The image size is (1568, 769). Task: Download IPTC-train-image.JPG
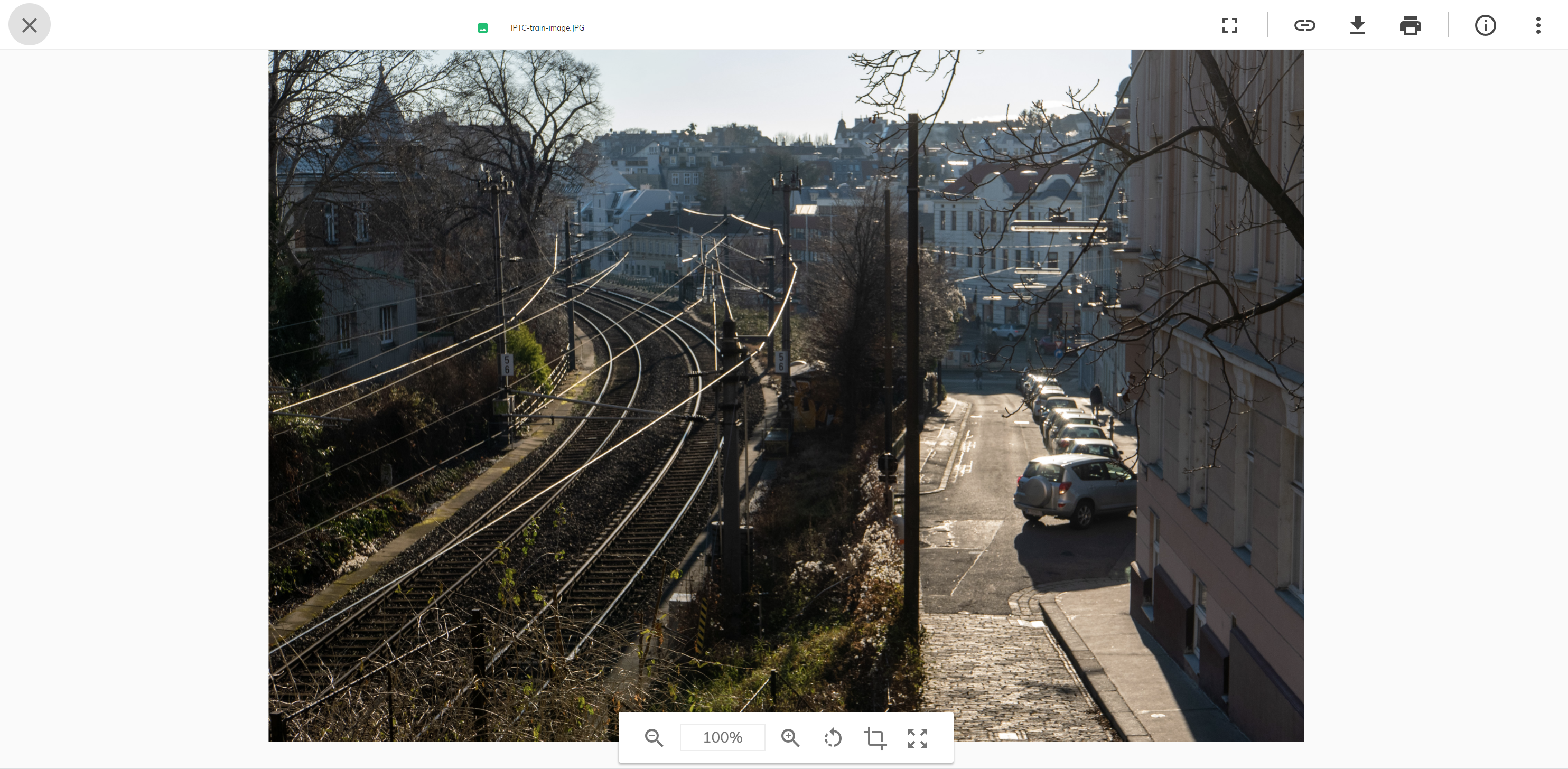click(1358, 25)
